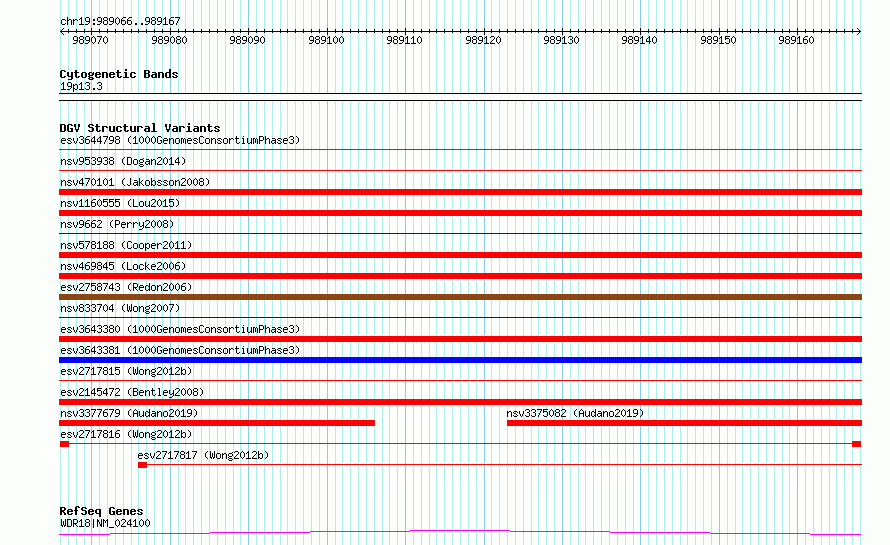Click the thin blue line under nsv833704

click(x=460, y=317)
